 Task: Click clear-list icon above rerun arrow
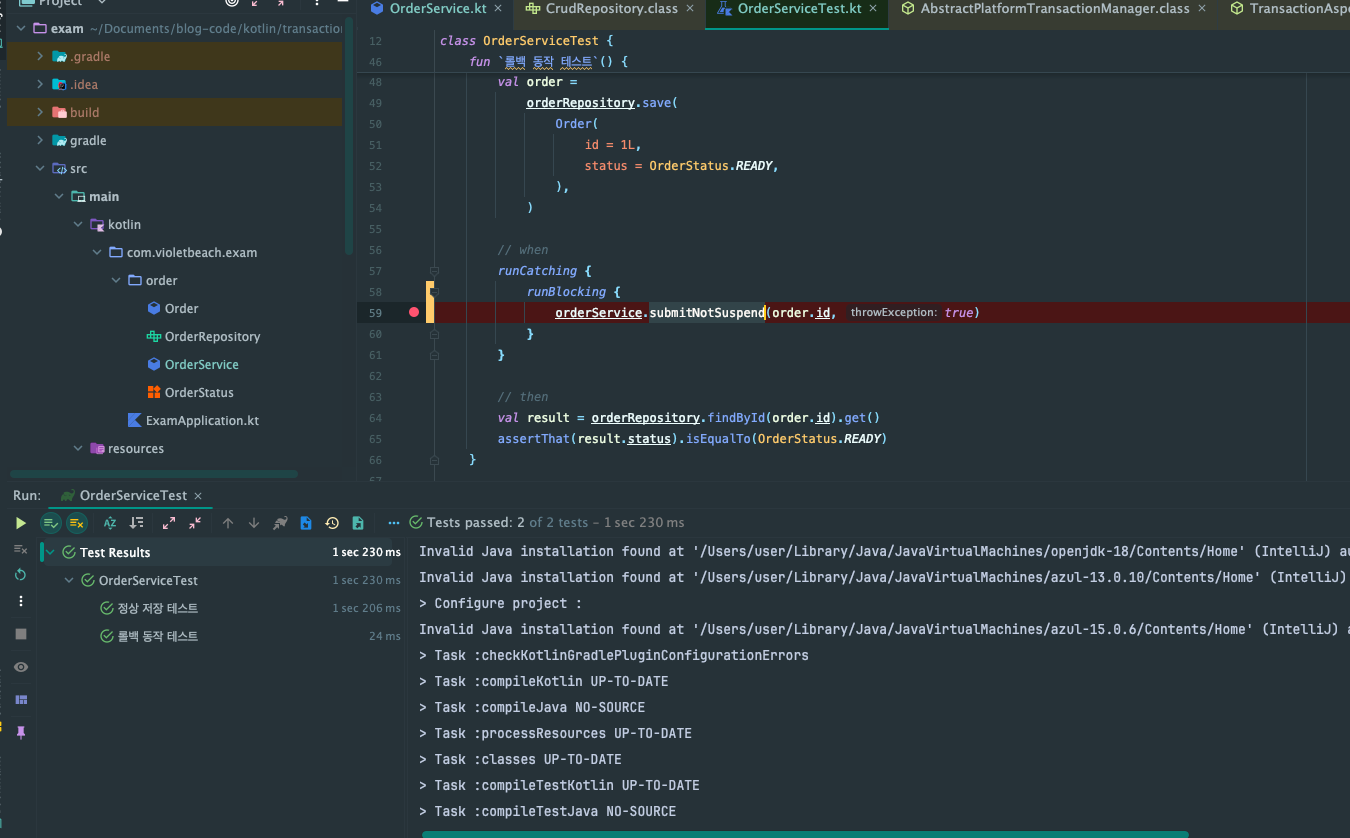(x=21, y=549)
